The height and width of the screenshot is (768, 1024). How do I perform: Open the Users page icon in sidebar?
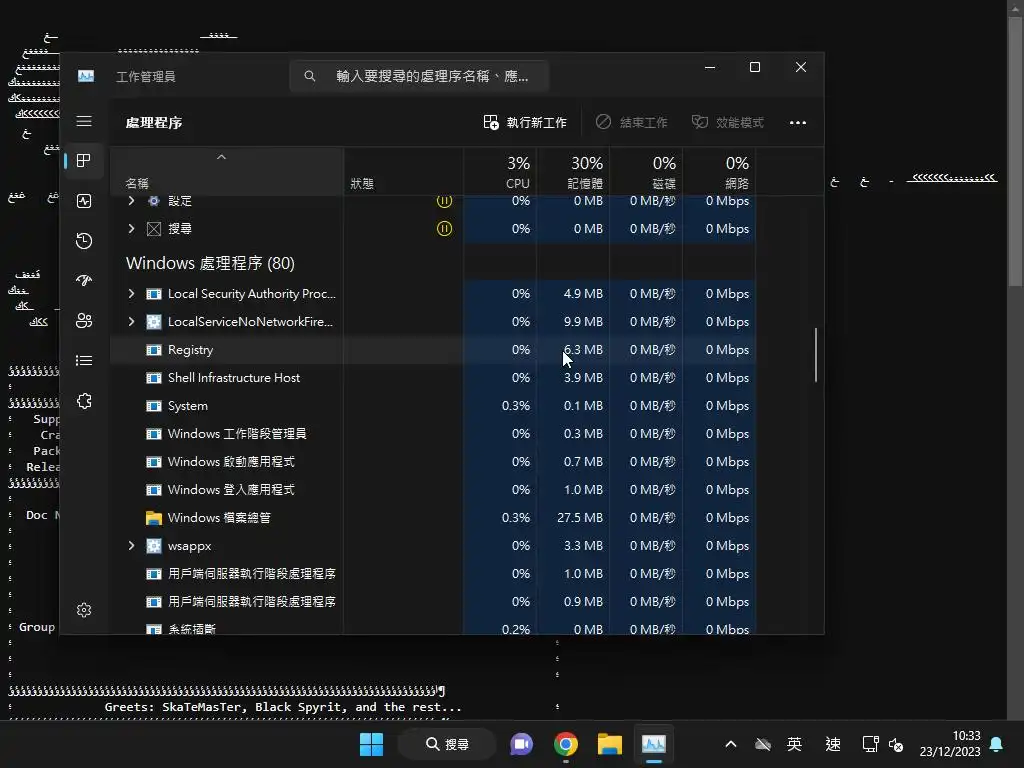pos(84,321)
